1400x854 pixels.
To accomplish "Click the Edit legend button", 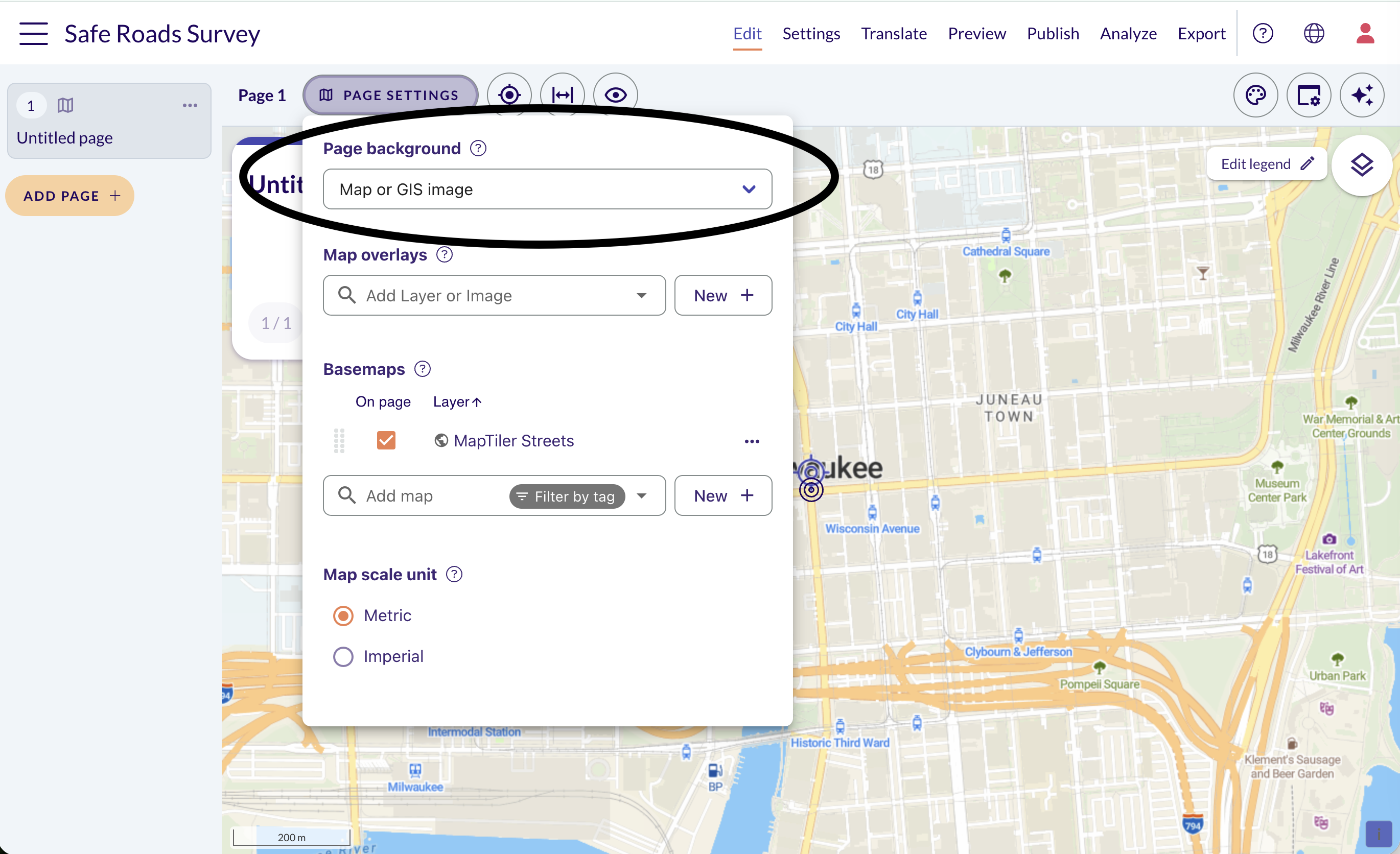I will click(x=1267, y=164).
